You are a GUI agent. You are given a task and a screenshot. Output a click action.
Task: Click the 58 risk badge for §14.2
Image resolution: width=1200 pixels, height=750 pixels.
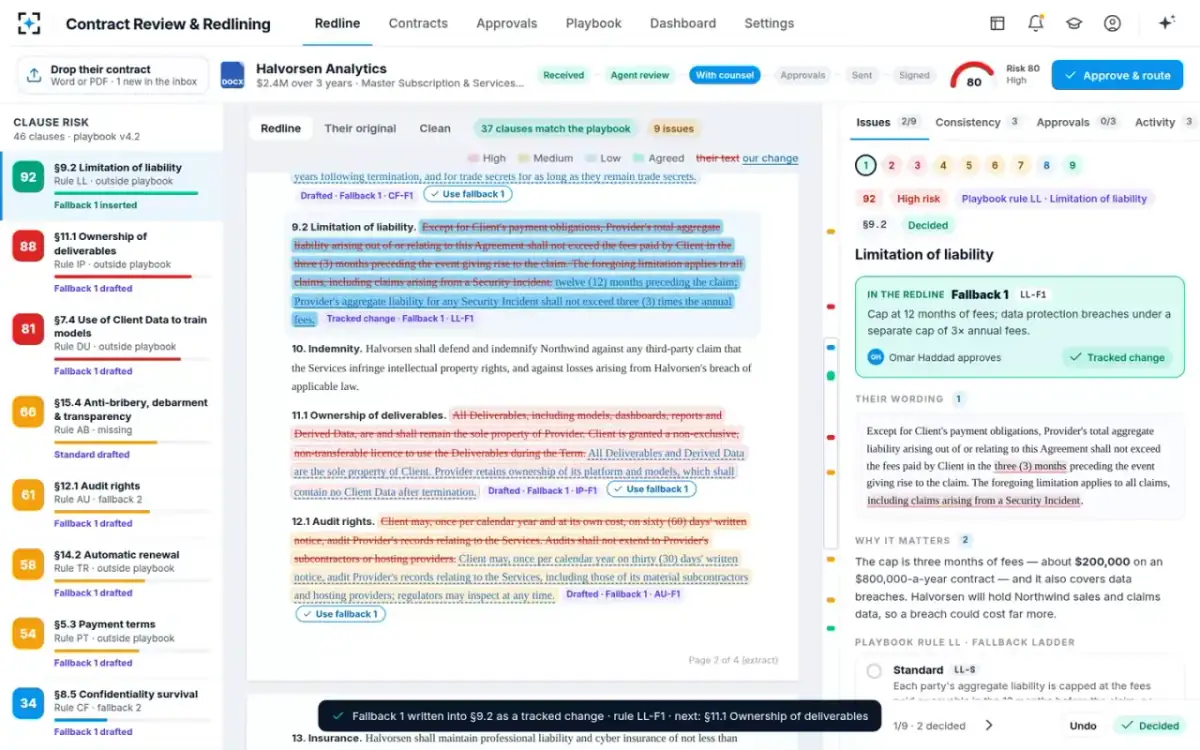point(28,564)
